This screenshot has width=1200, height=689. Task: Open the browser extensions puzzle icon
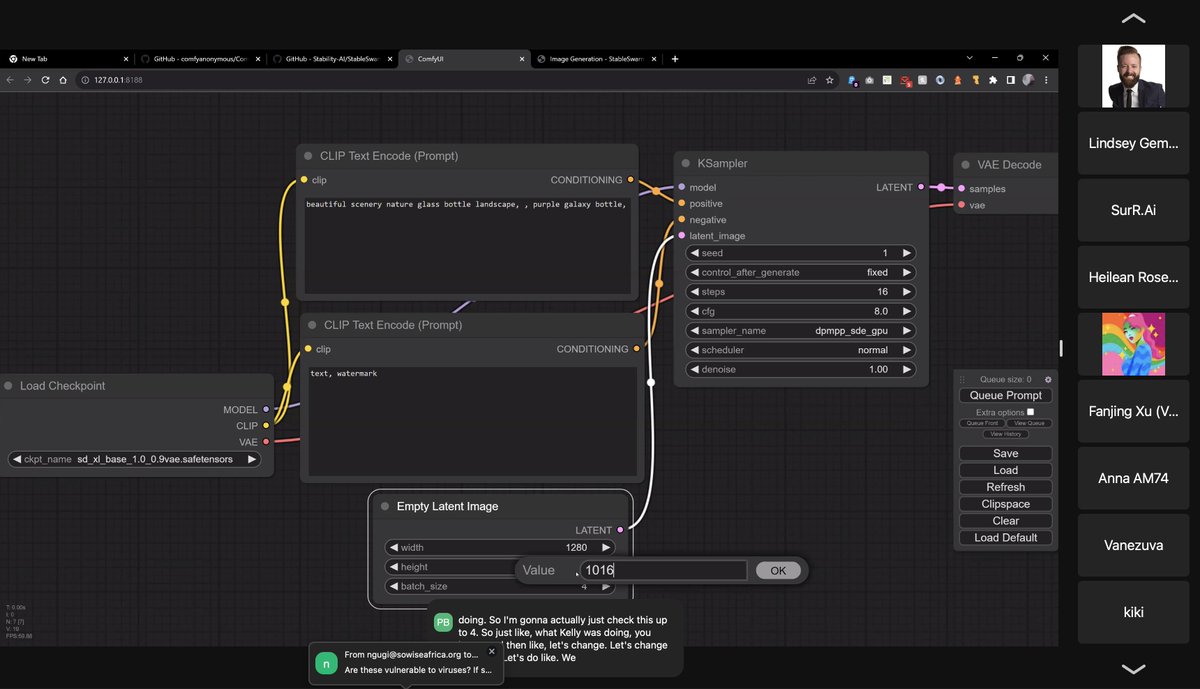(x=993, y=80)
